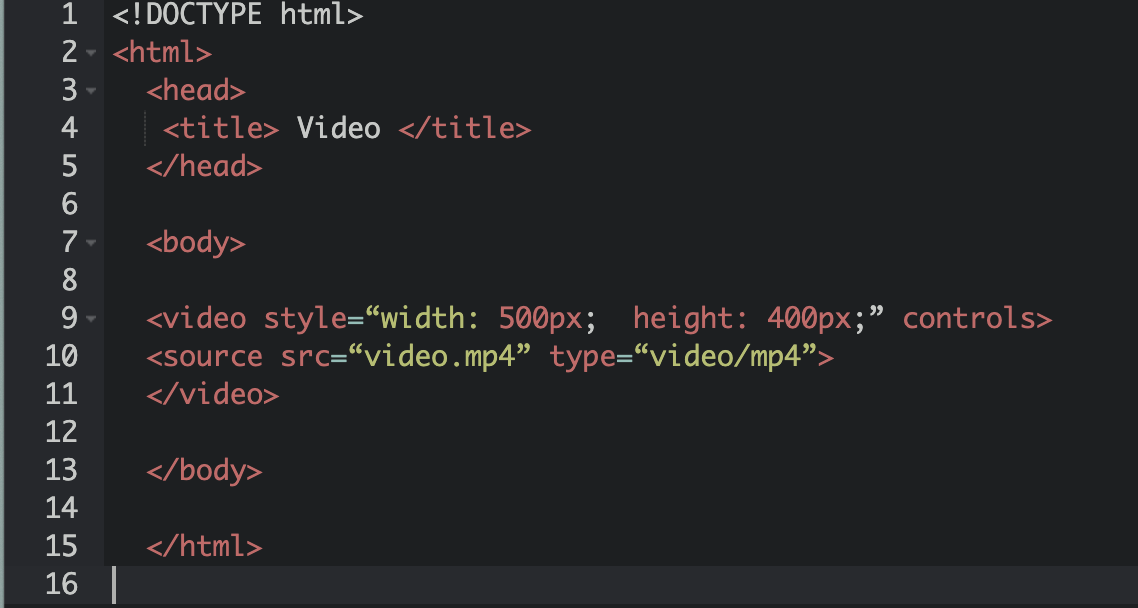Collapse the video element fold arrow on line 9

point(91,319)
